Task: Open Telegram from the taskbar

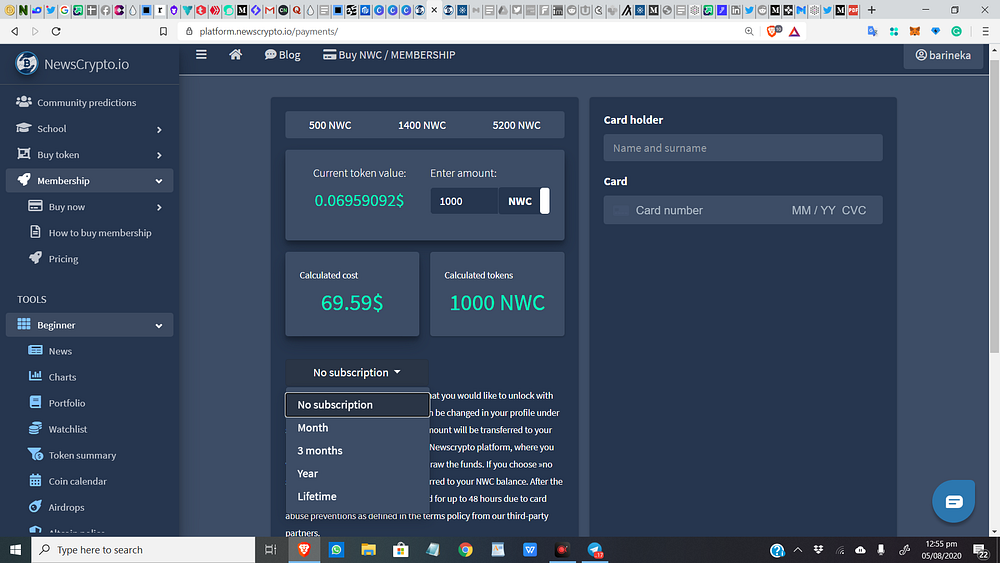Action: (594, 550)
